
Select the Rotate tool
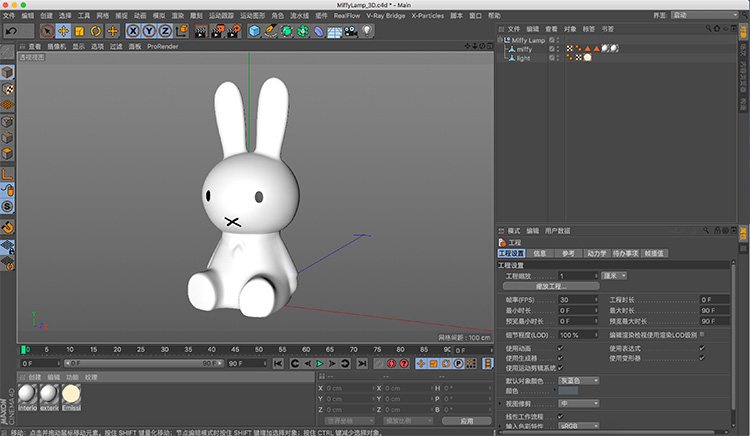[x=96, y=31]
